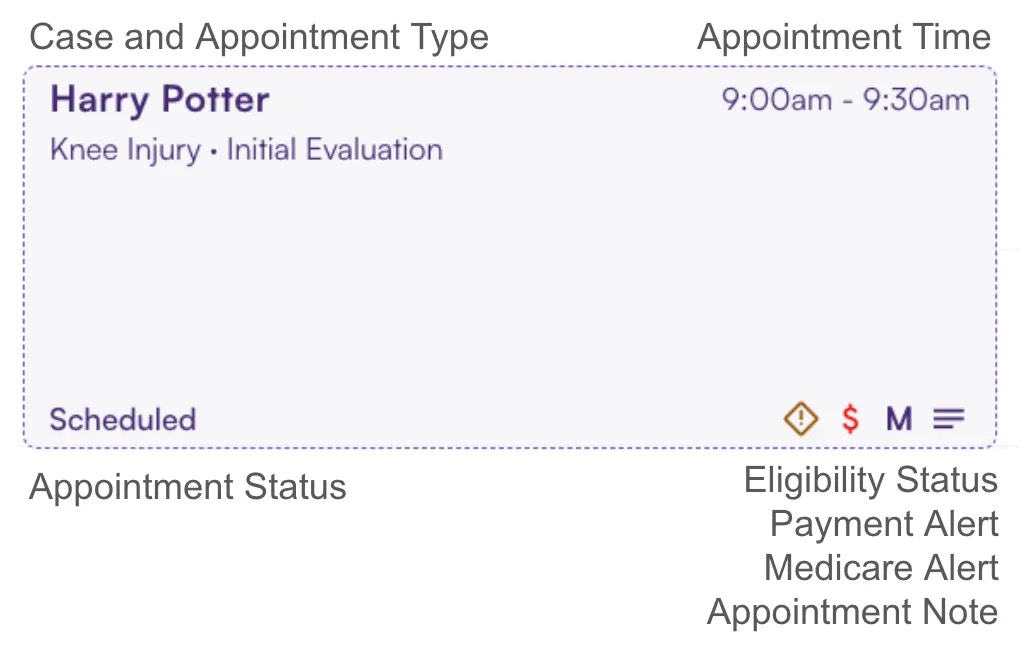The image size is (1032, 646).
Task: Click the Initial Evaluation appointment type
Action: (x=334, y=150)
